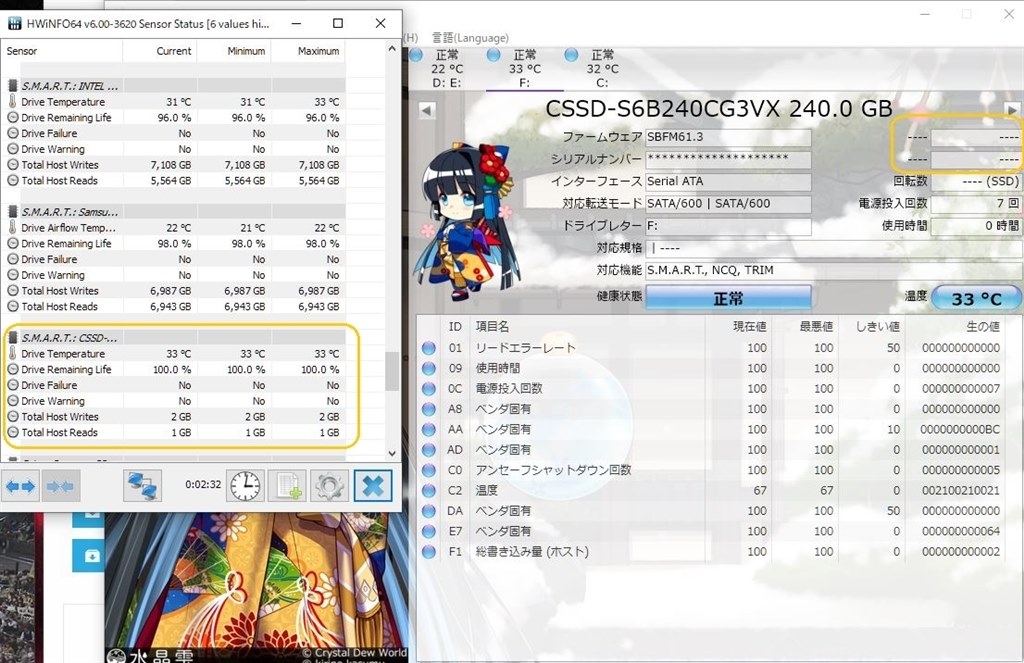This screenshot has width=1024, height=663.
Task: Select the D: E: drive tab showing 22 °C
Action: coord(447,69)
